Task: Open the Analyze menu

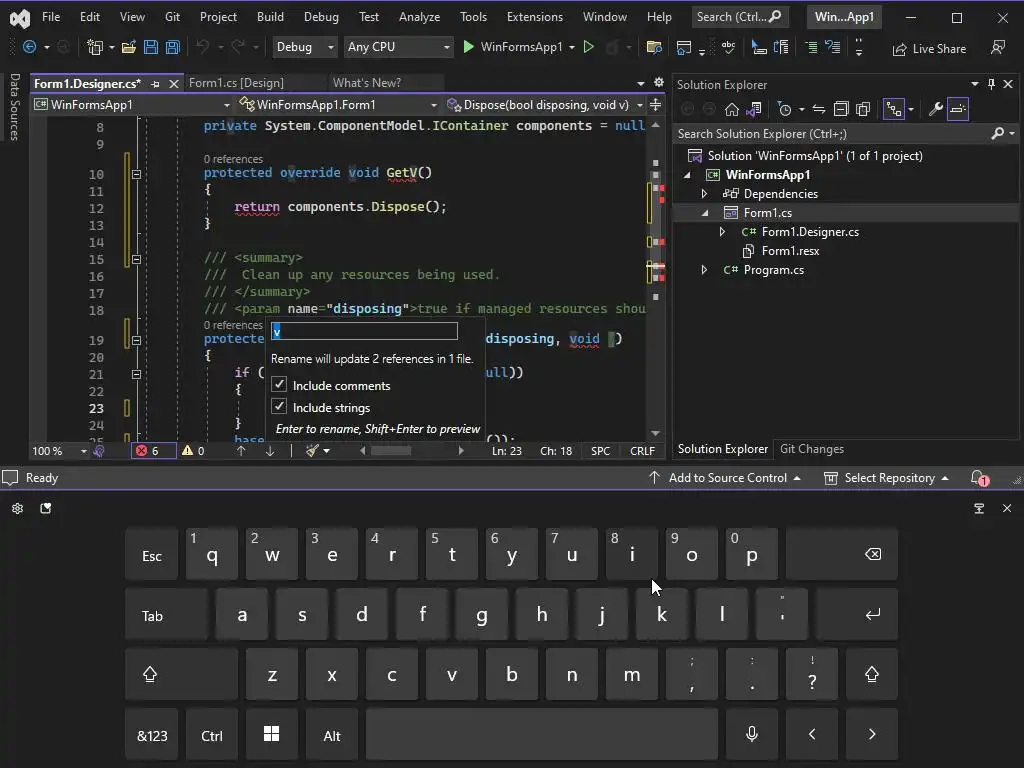Action: pyautogui.click(x=419, y=17)
